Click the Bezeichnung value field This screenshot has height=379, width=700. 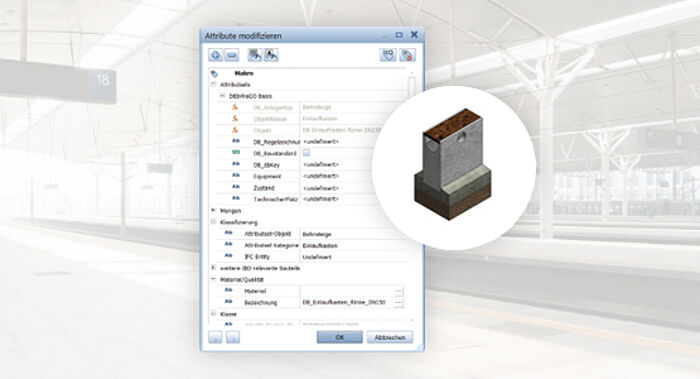click(348, 302)
